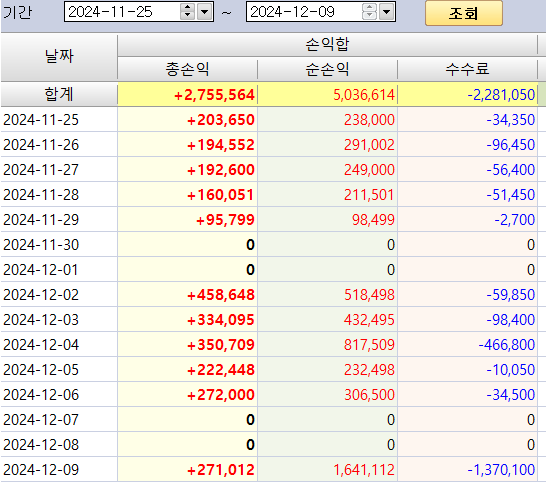Image resolution: width=546 pixels, height=488 pixels.
Task: Select gross profit cell +272,000
Action: 187,395
